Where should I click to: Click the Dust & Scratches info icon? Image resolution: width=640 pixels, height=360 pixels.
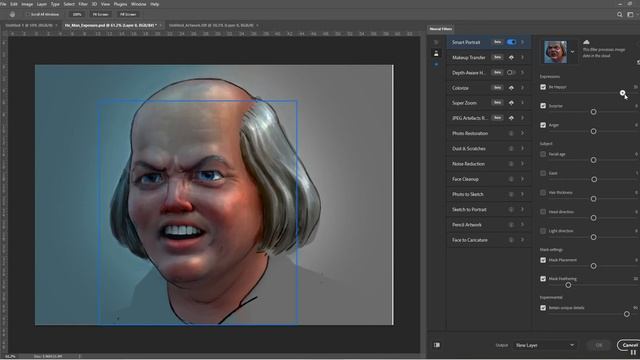tap(511, 149)
